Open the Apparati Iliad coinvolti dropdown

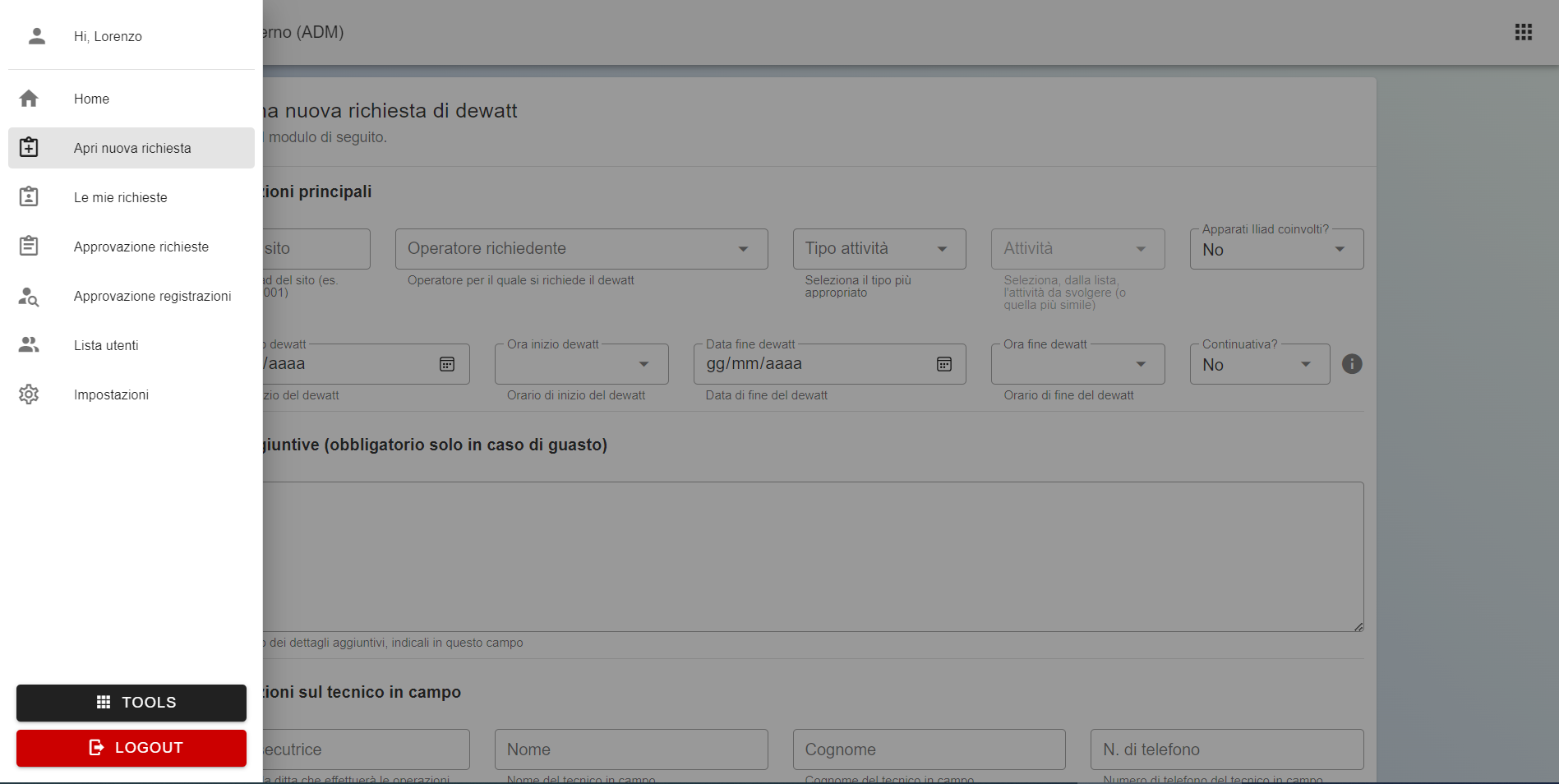point(1277,249)
